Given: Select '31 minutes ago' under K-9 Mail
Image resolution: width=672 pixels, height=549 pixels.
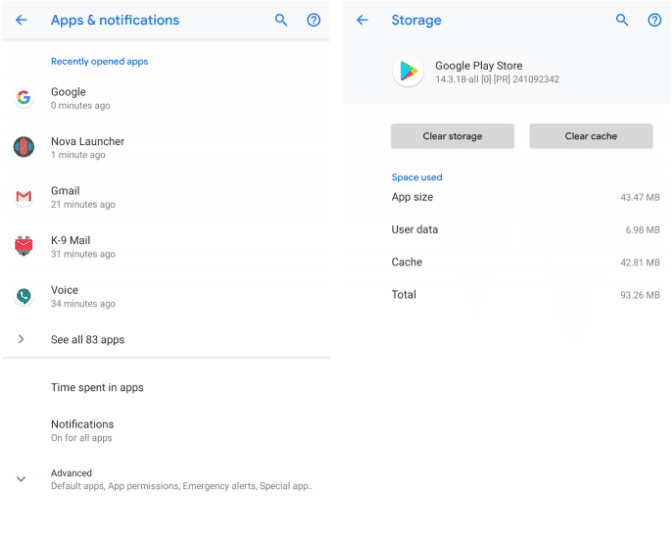Looking at the screenshot, I should click(x=83, y=254).
